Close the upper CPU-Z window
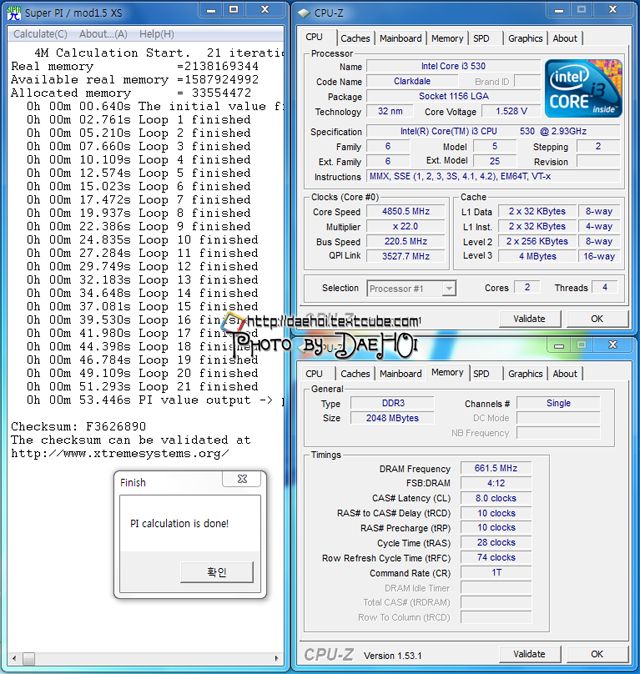This screenshot has width=640, height=674. click(x=613, y=10)
